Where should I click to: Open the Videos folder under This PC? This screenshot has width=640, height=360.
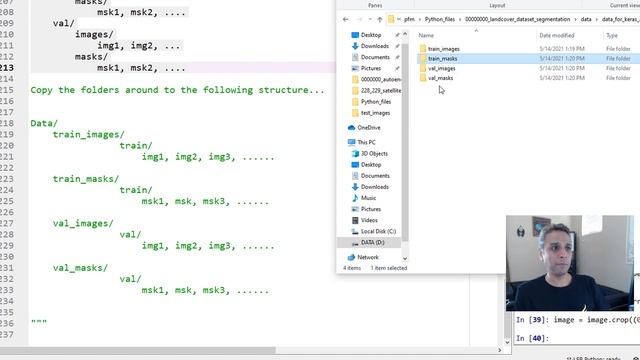pos(369,220)
